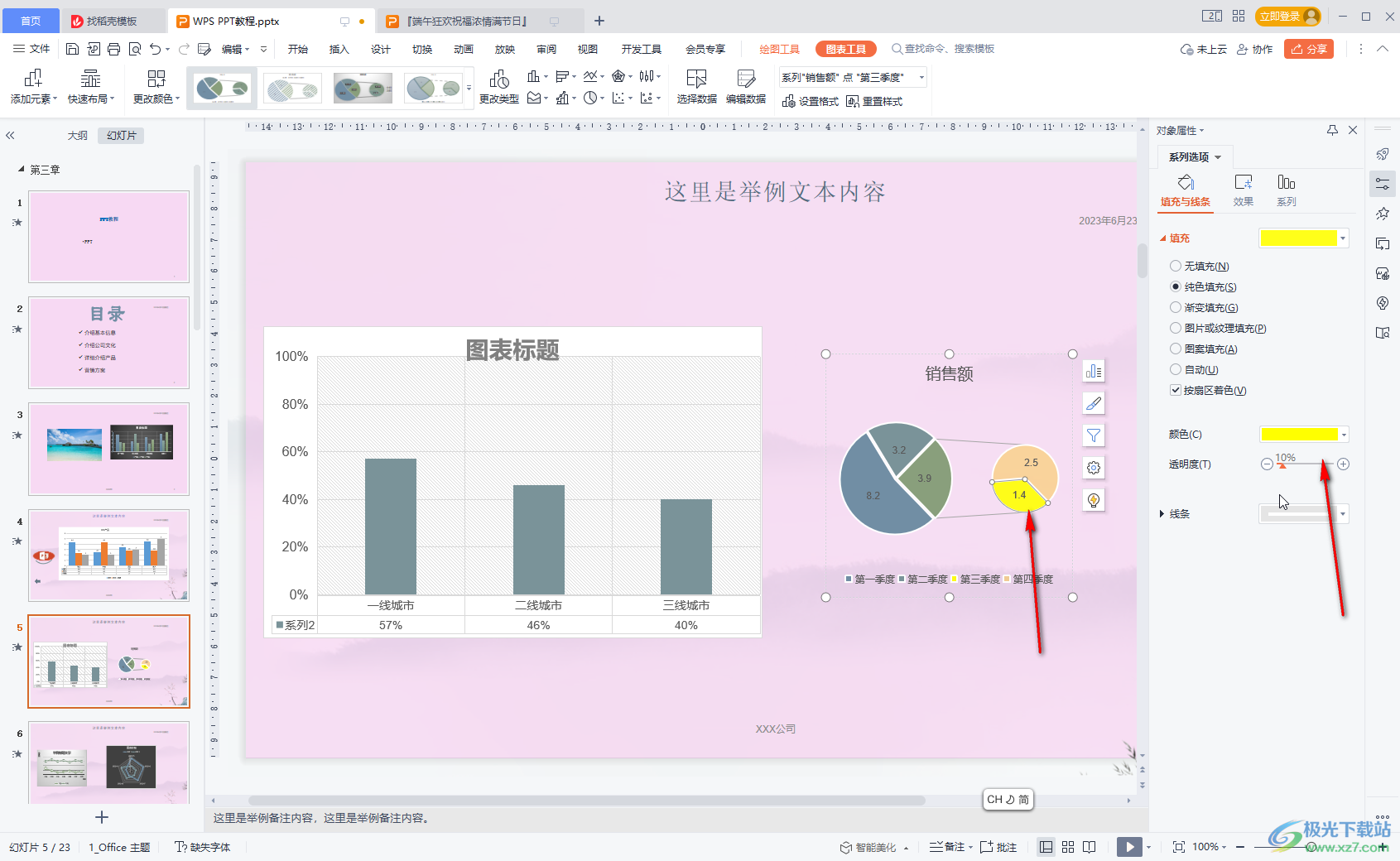The image size is (1400, 861).
Task: Select Picture or Texture Fill radio option
Action: pos(1176,328)
